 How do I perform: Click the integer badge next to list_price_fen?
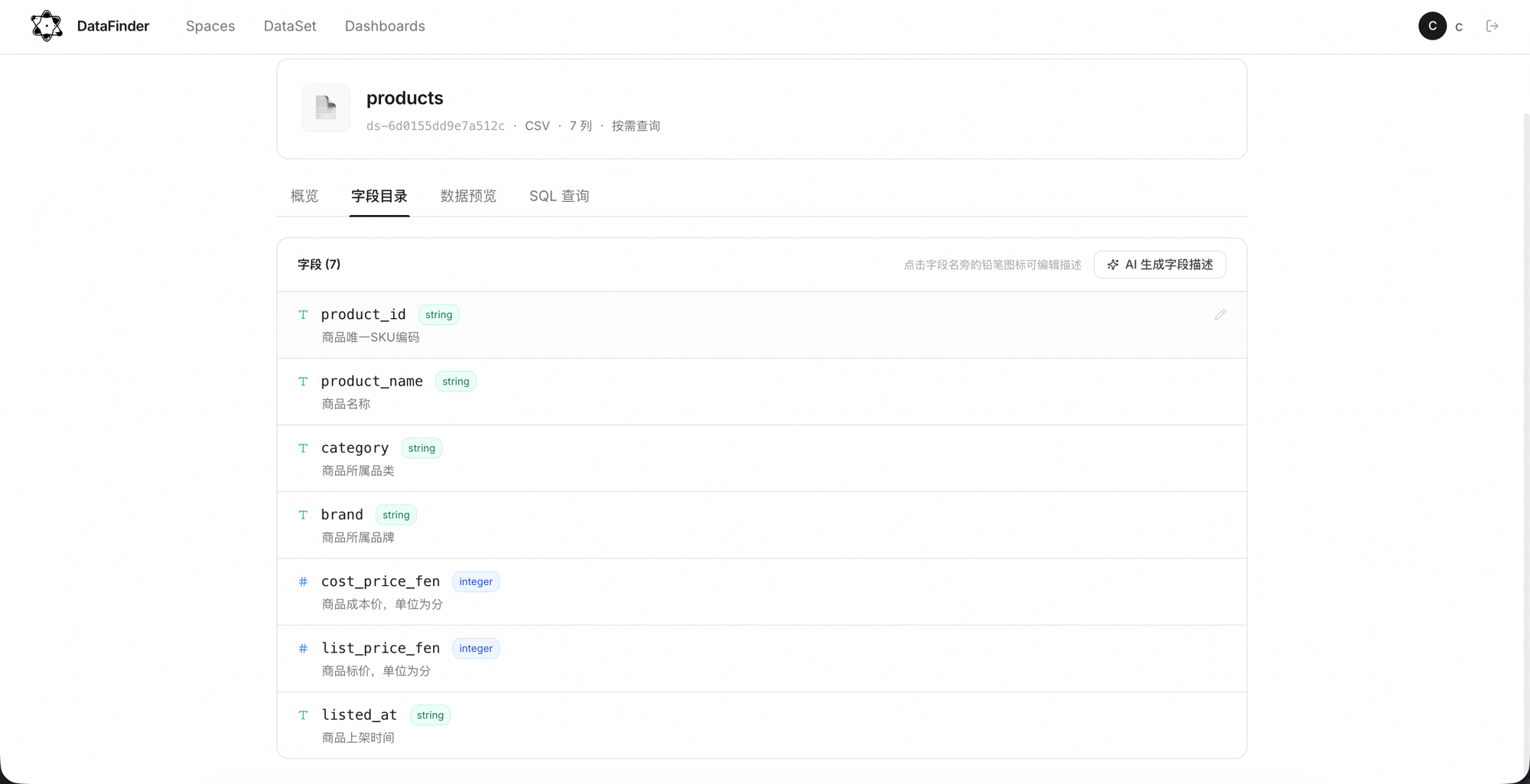476,649
